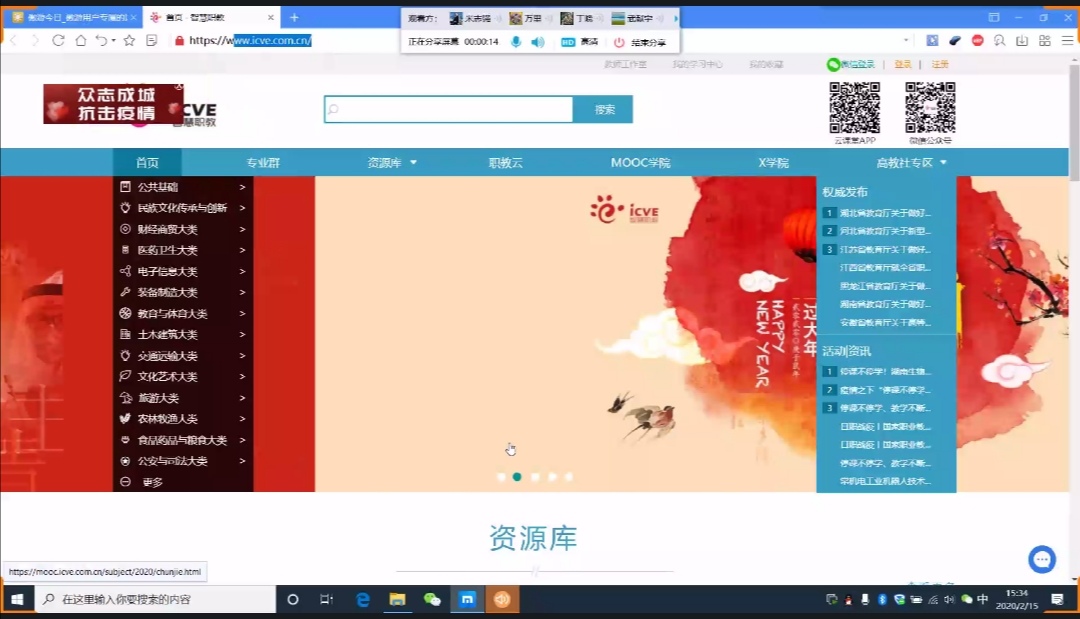Click the orange 登录 login link
1080x619 pixels.
click(x=903, y=64)
